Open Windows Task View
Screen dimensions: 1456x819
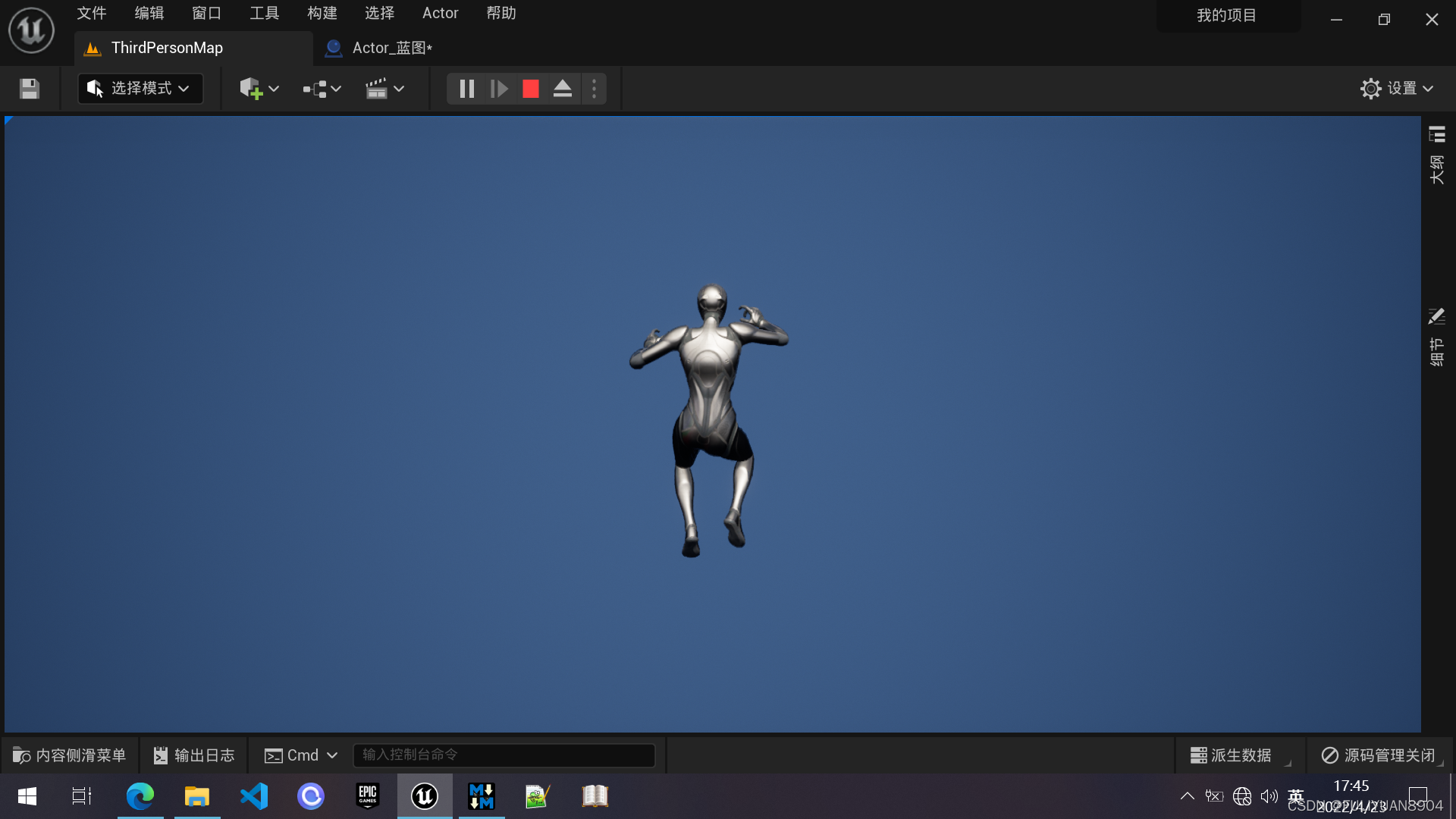pyautogui.click(x=82, y=796)
